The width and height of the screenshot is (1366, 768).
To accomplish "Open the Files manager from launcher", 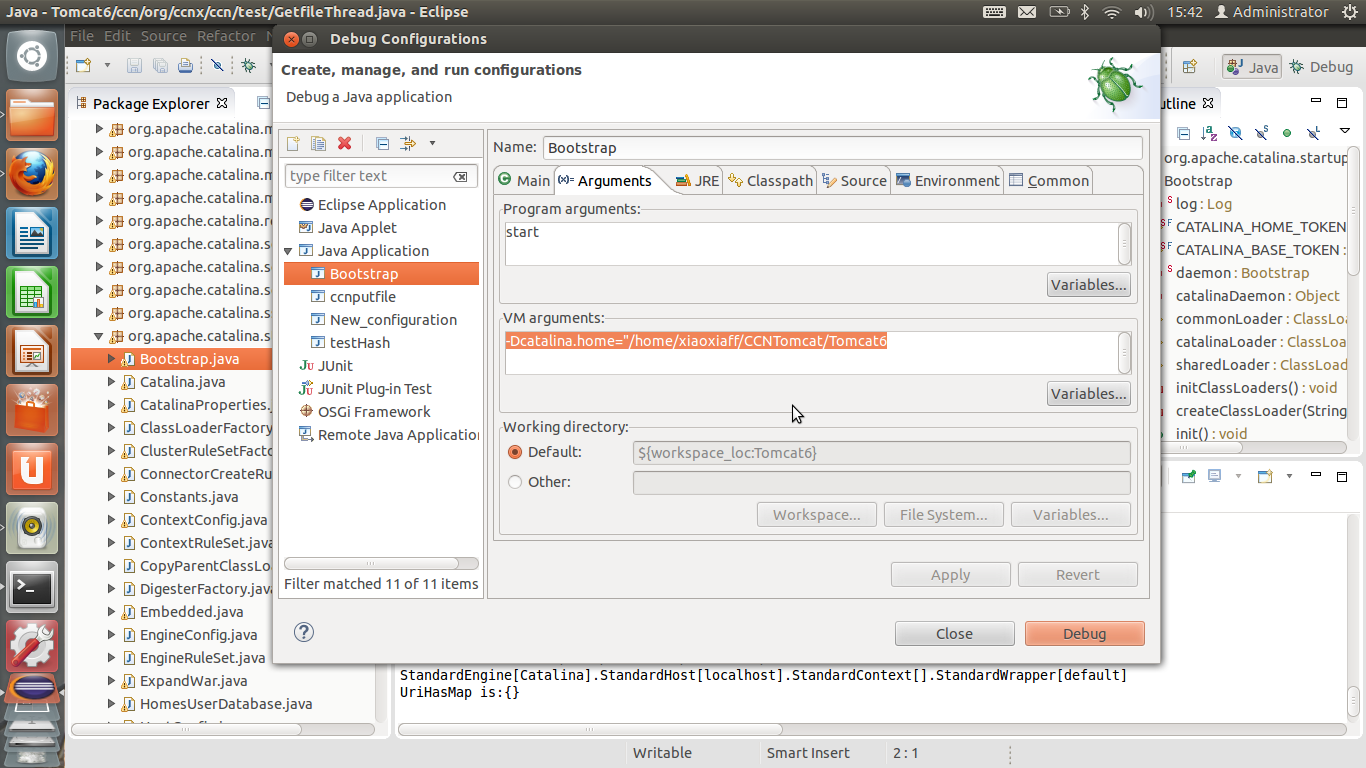I will pyautogui.click(x=32, y=115).
